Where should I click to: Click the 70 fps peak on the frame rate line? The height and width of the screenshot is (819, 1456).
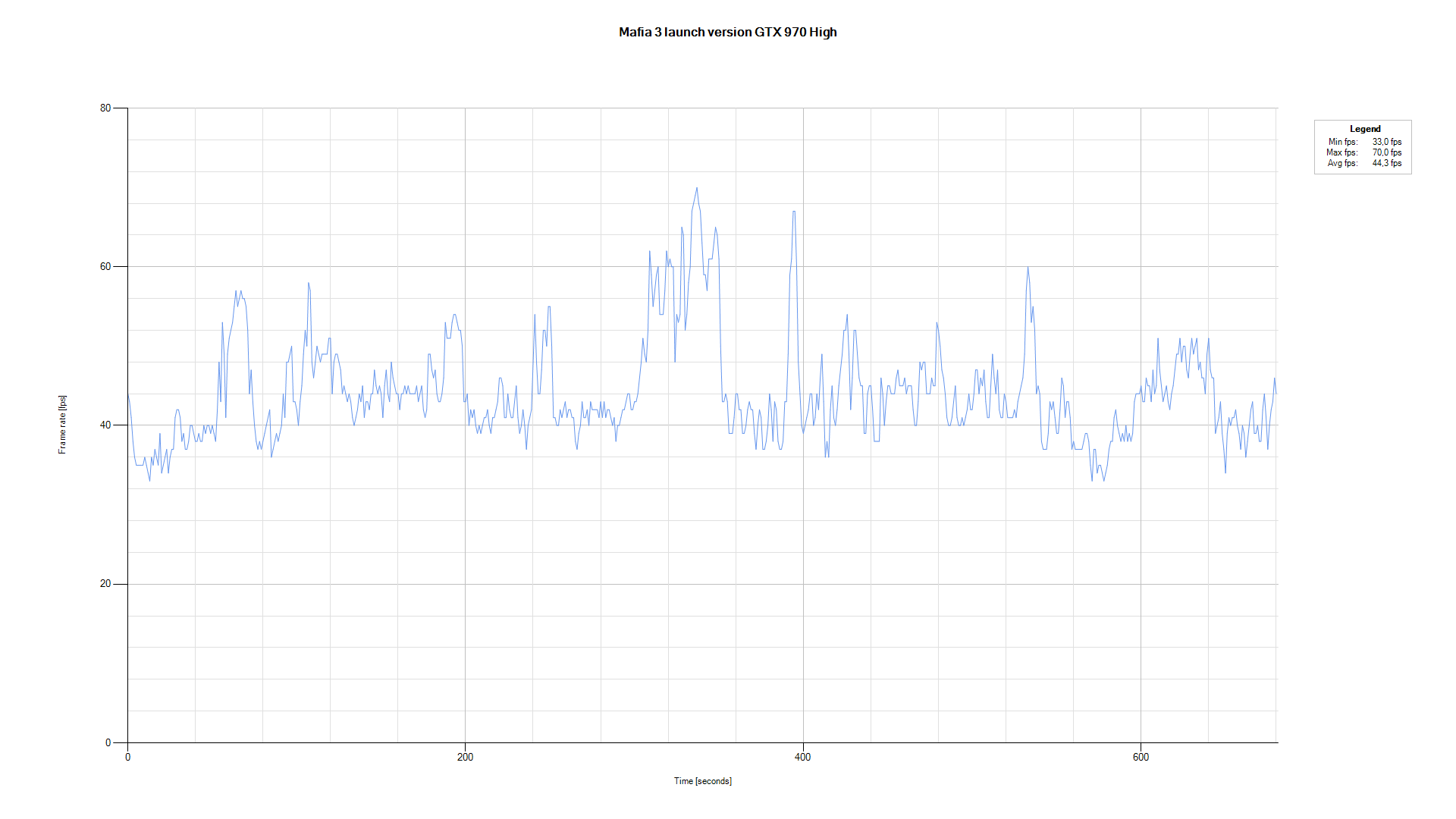[697, 188]
